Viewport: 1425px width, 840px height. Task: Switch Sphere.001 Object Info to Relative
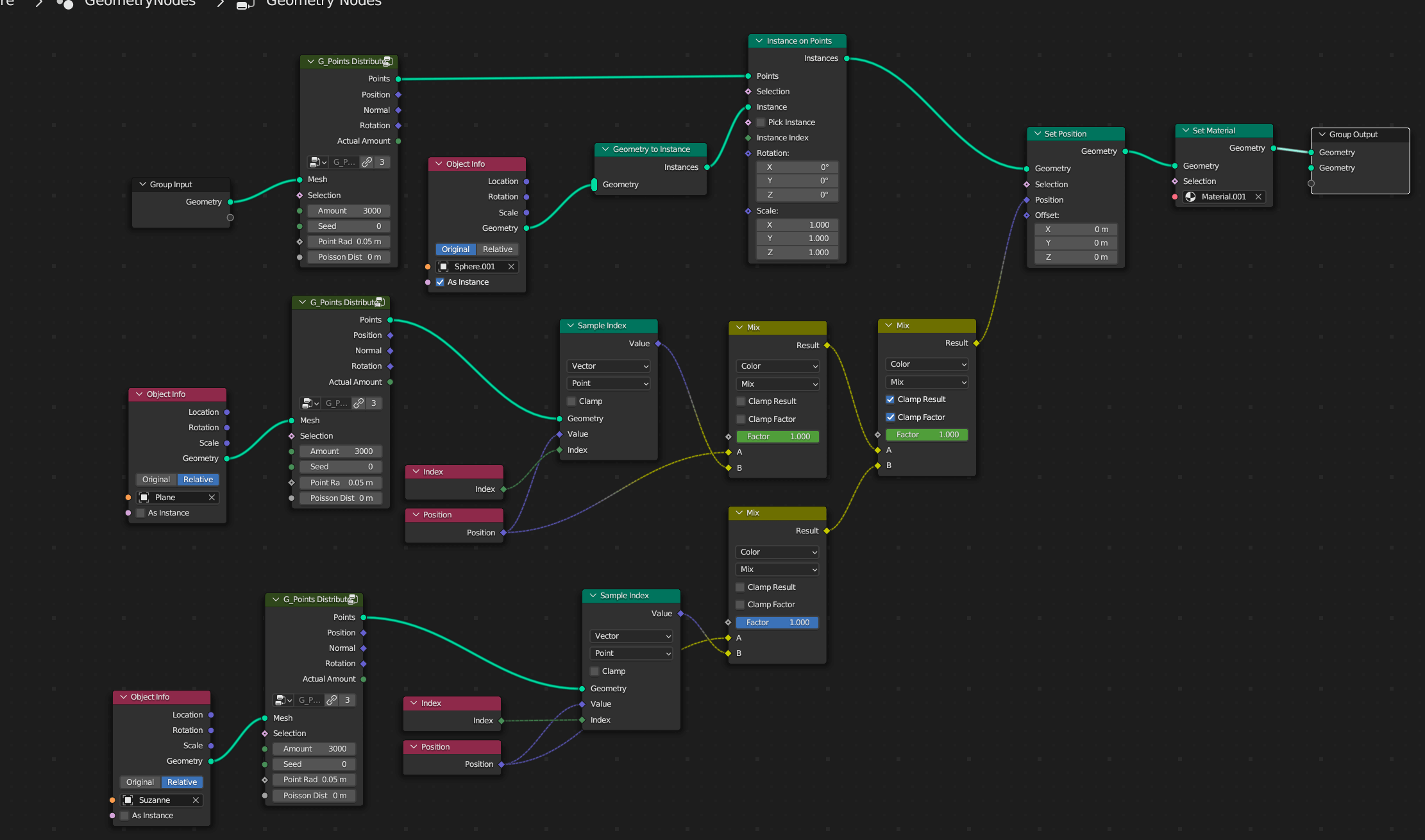(x=498, y=249)
